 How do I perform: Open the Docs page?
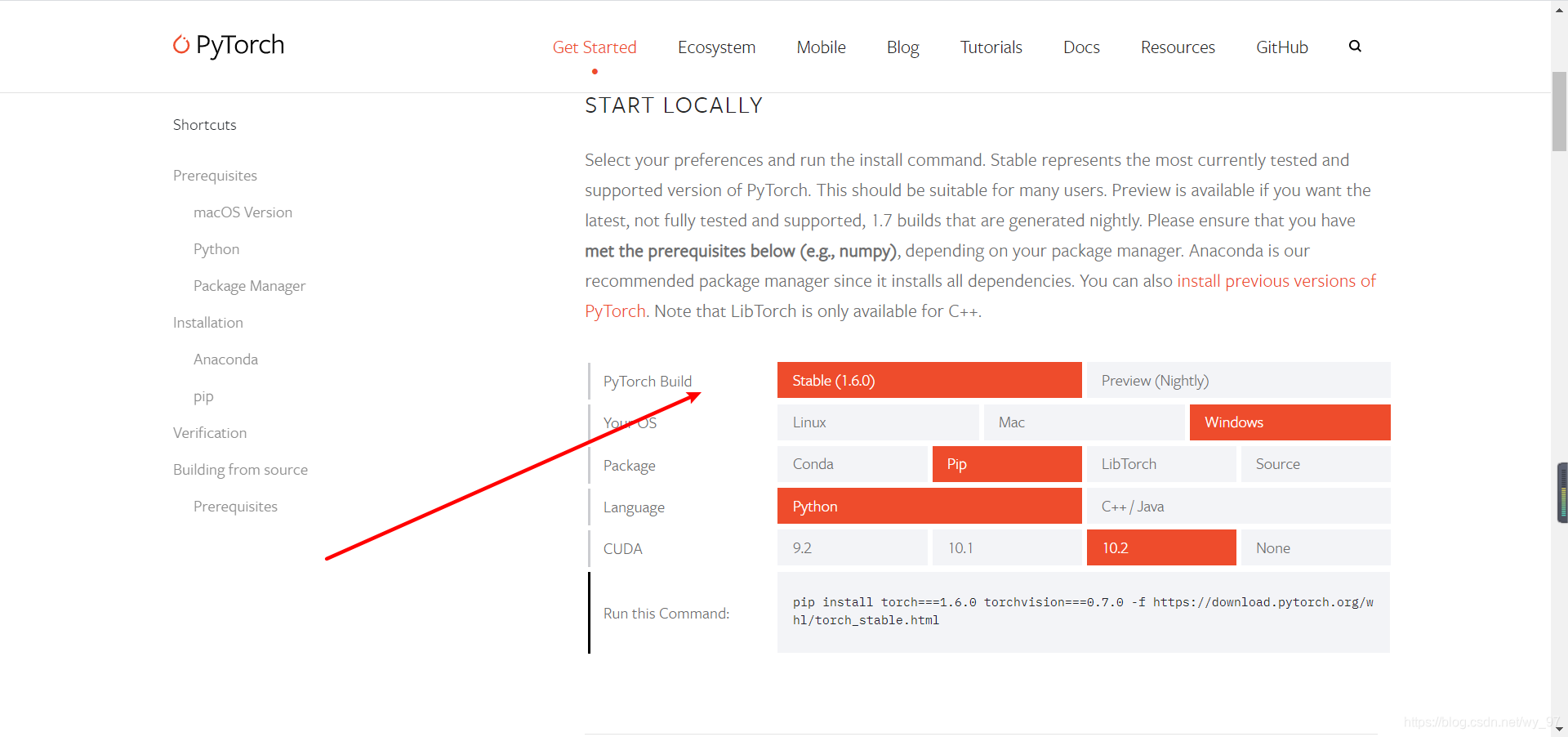1081,47
